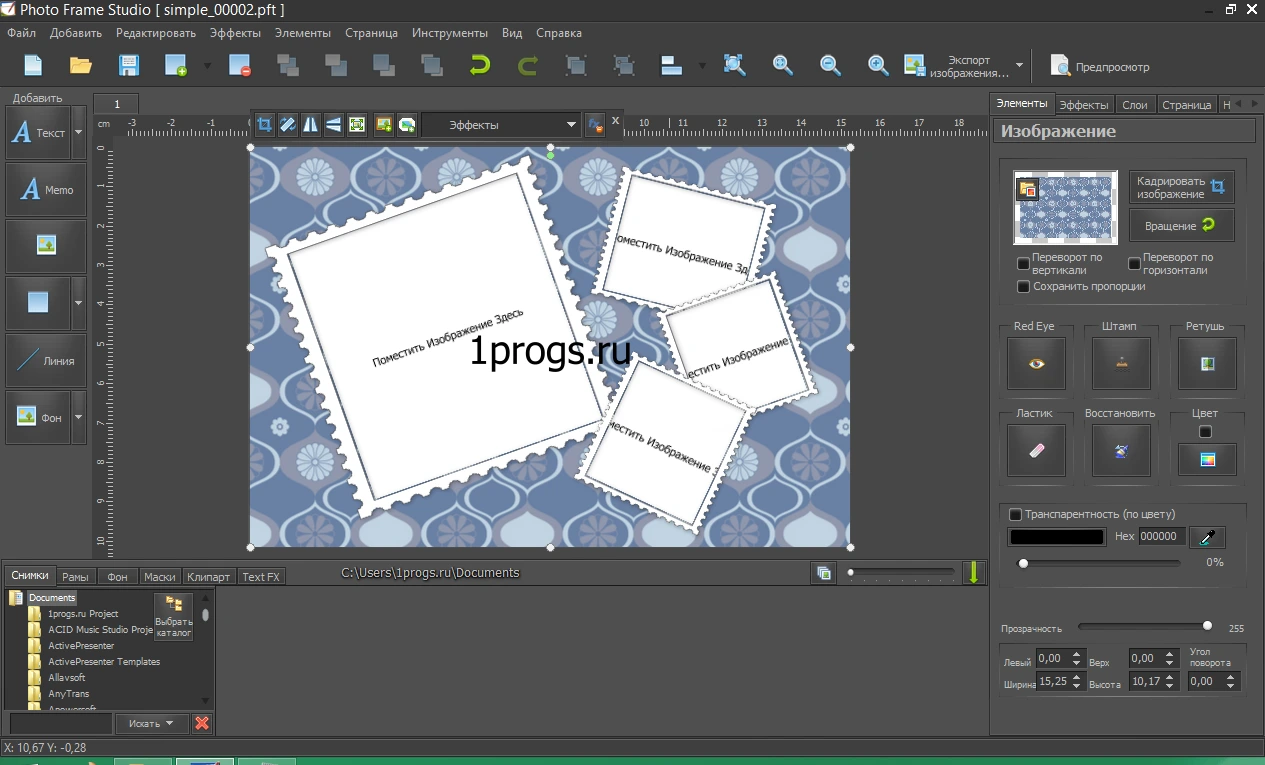Remove effects fx icon in floating toolbar

pyautogui.click(x=595, y=125)
